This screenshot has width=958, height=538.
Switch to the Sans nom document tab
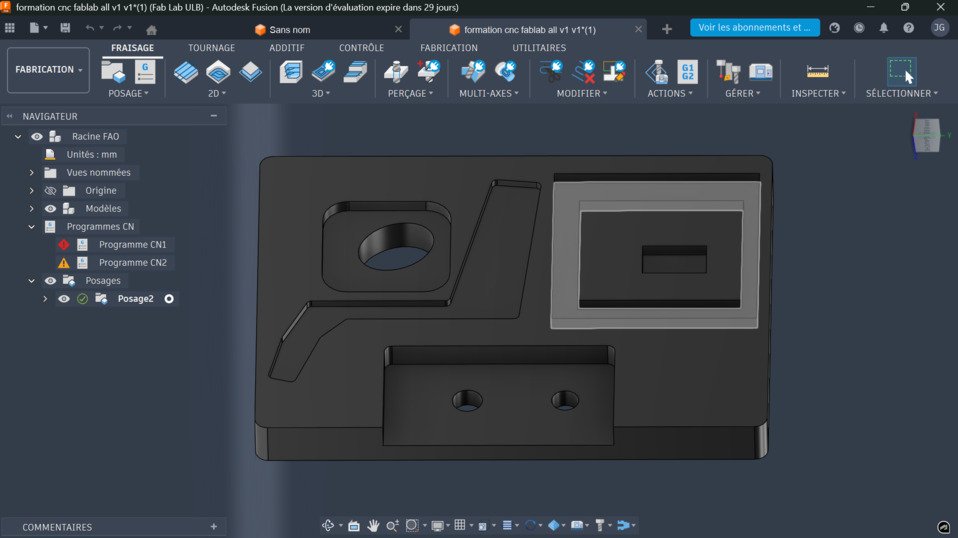click(x=290, y=29)
